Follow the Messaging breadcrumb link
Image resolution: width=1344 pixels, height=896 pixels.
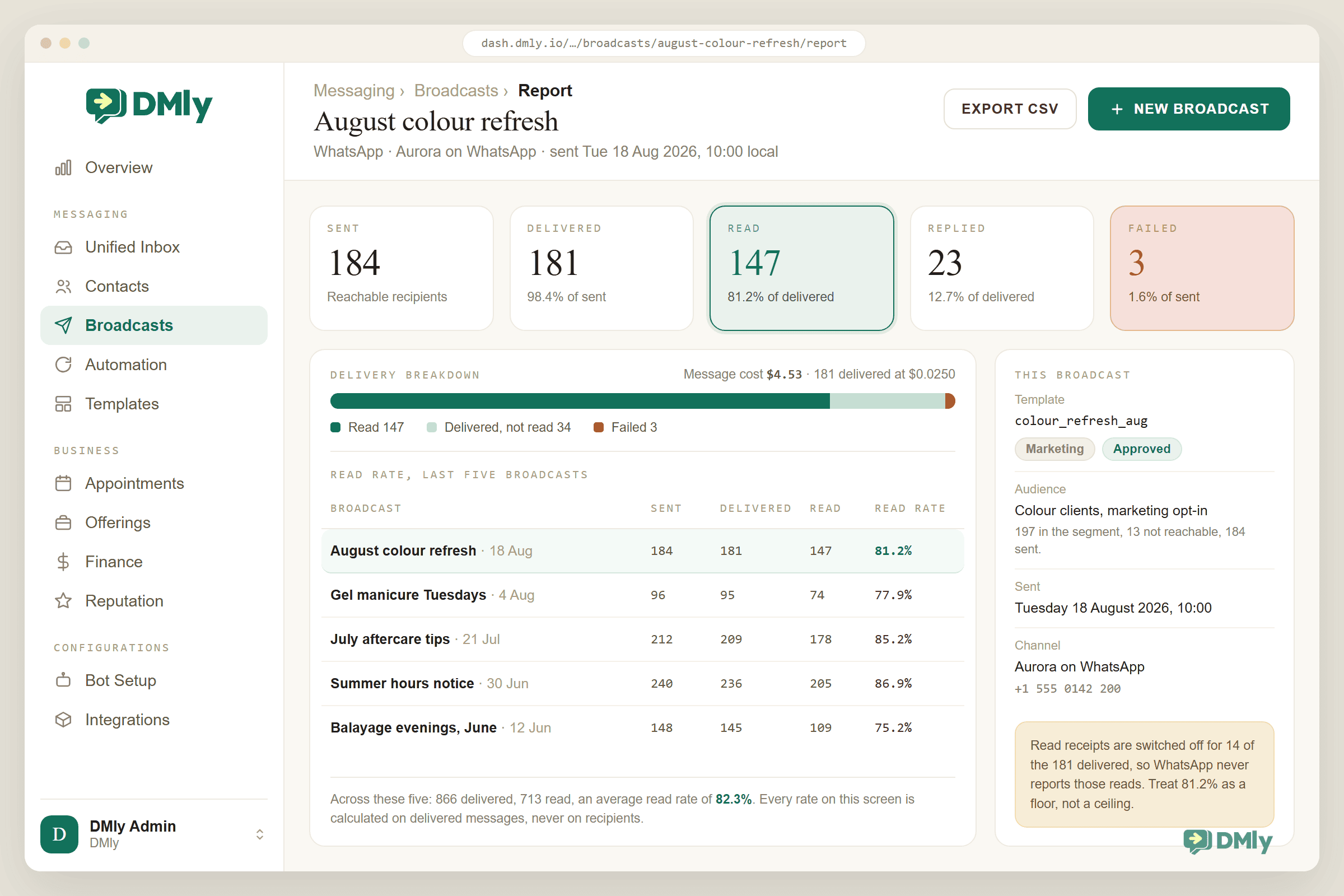pos(354,90)
